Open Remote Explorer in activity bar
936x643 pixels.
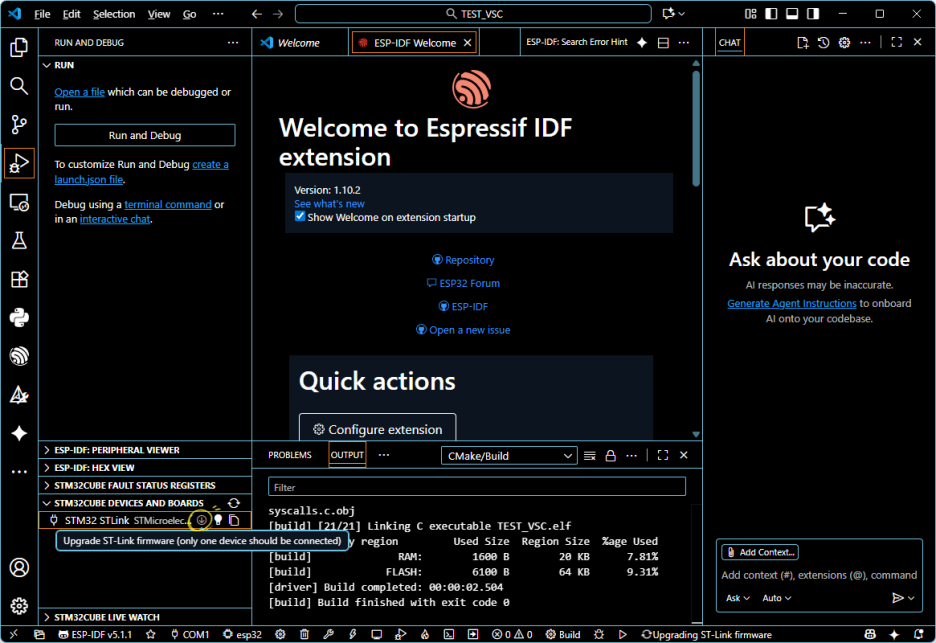pyautogui.click(x=19, y=202)
